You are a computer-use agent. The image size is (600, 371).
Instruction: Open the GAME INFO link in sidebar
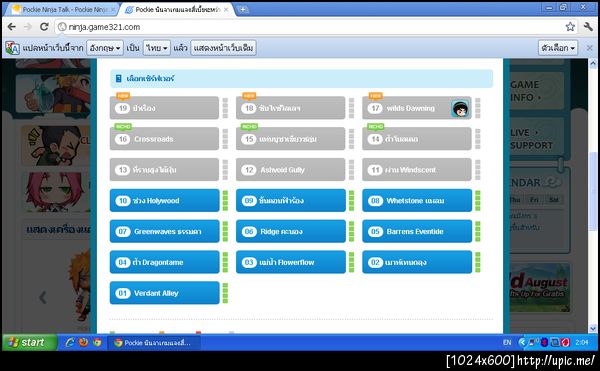(537, 91)
